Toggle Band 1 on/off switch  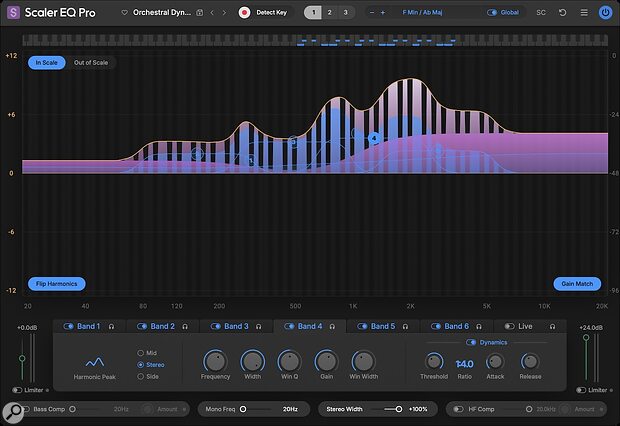tap(68, 326)
